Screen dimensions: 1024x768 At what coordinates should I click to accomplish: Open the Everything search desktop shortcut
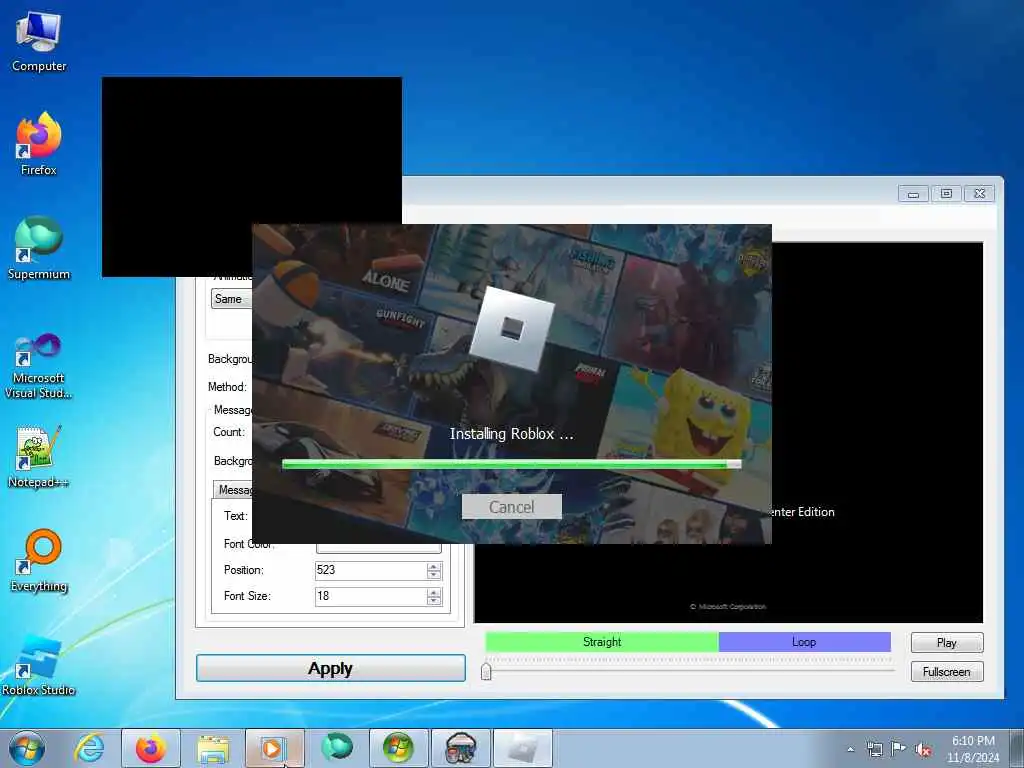[39, 560]
